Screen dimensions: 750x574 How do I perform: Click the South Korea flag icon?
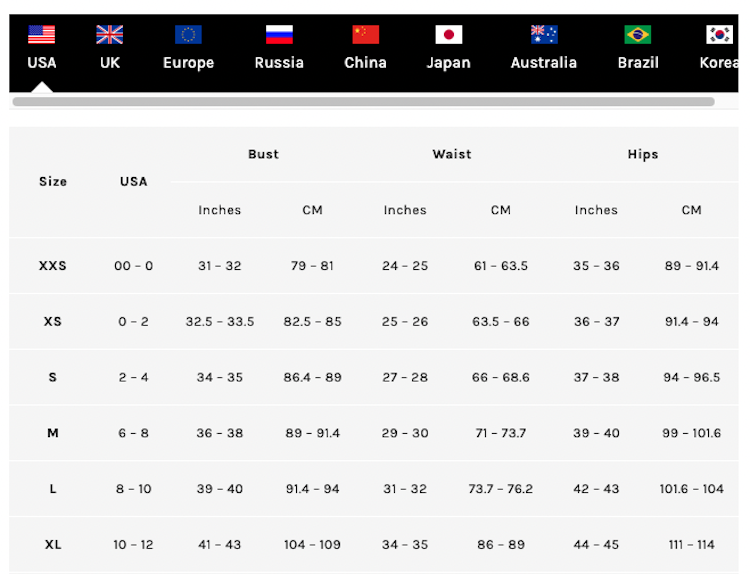(x=719, y=35)
